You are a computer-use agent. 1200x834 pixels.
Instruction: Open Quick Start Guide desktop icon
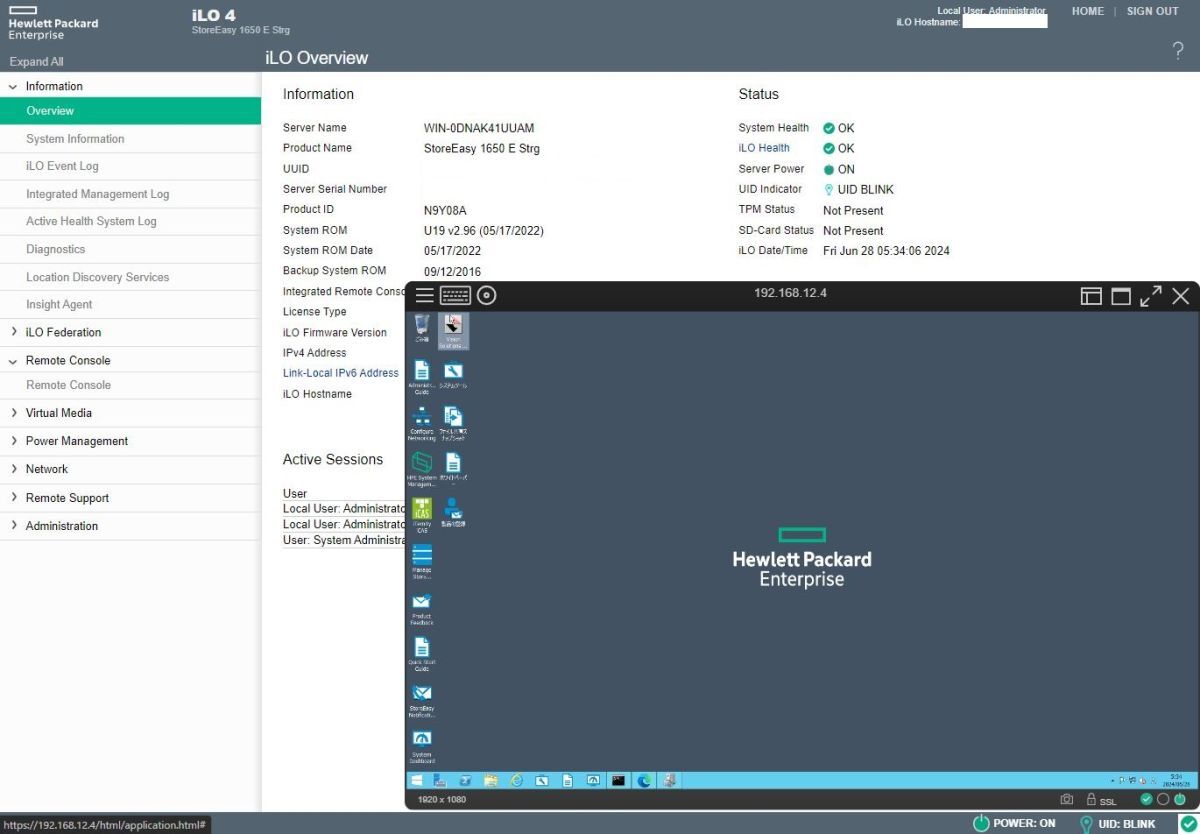click(x=421, y=654)
